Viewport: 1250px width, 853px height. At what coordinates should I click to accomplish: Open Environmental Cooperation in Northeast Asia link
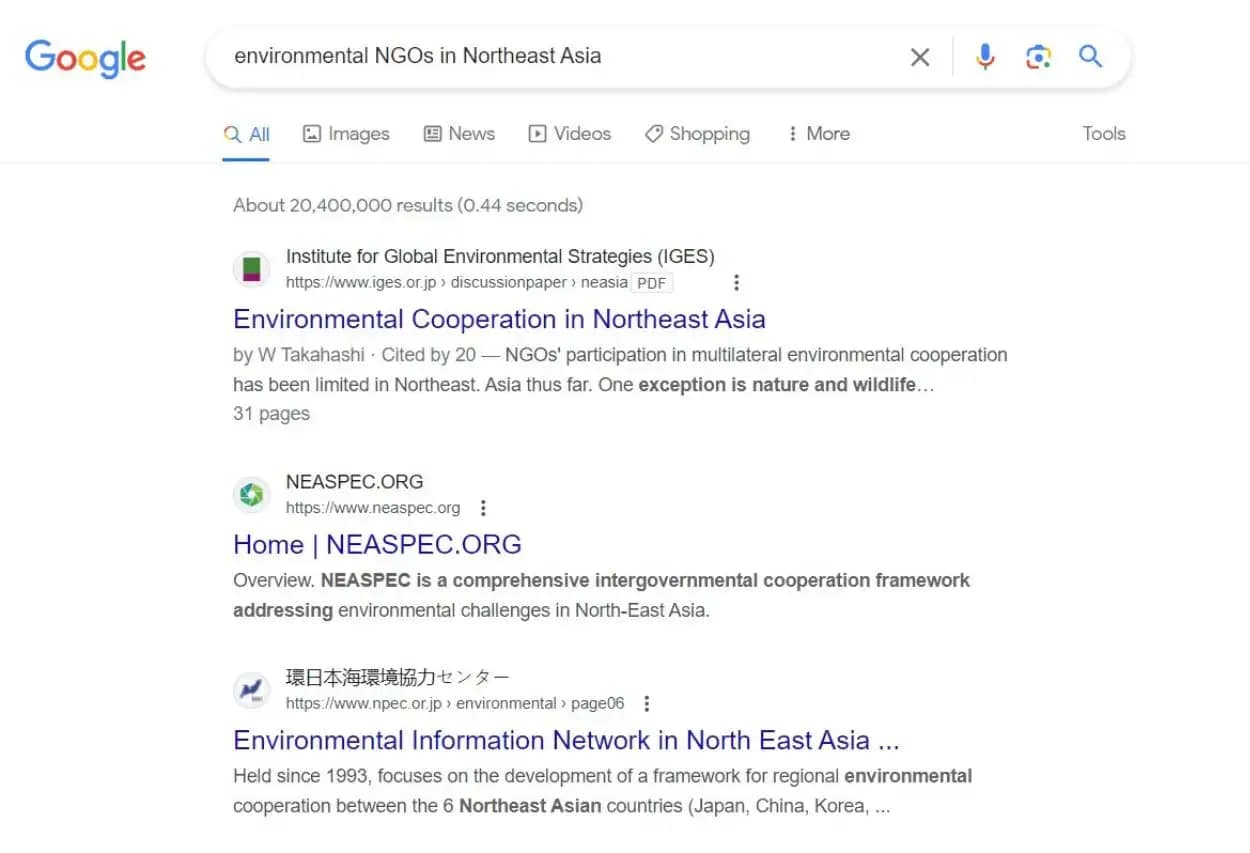point(499,319)
